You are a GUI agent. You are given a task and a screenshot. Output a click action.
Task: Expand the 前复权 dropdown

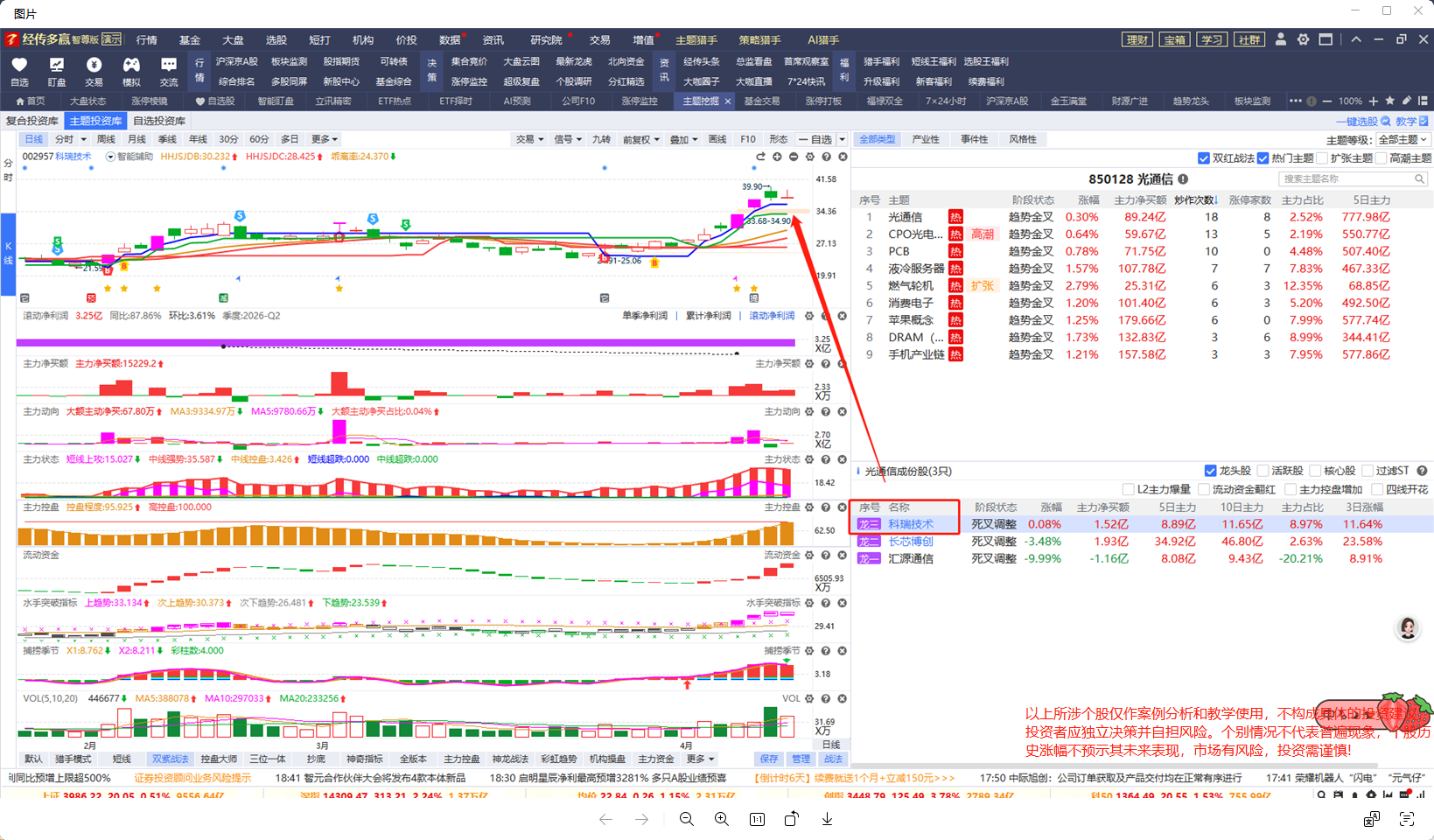[640, 140]
